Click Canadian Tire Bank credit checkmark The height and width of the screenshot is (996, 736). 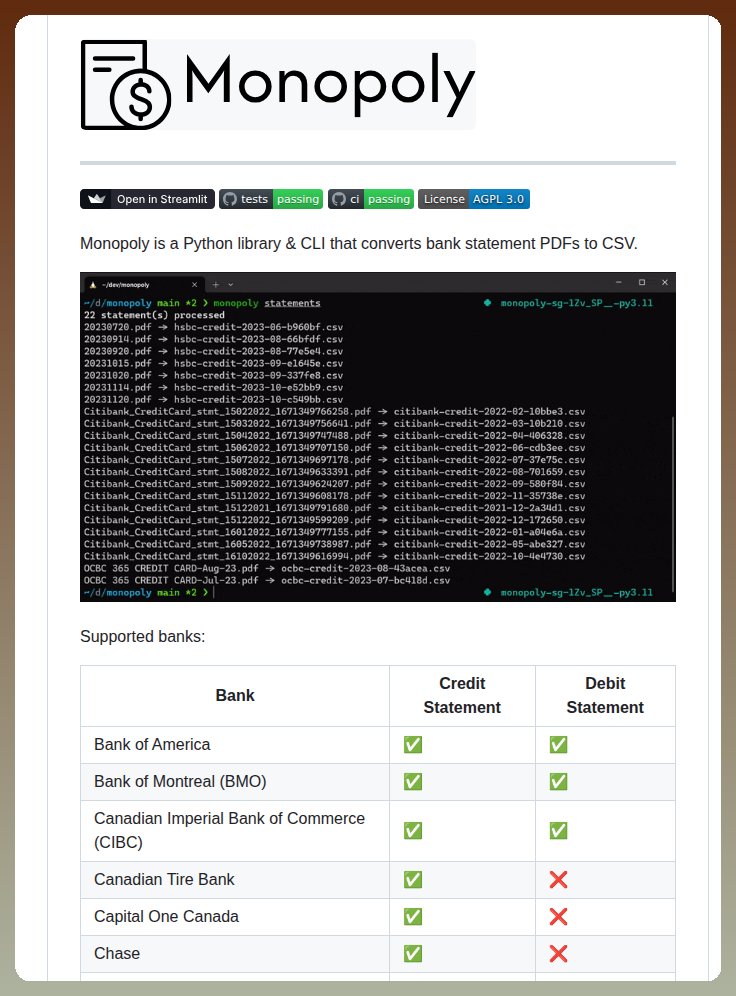(413, 879)
